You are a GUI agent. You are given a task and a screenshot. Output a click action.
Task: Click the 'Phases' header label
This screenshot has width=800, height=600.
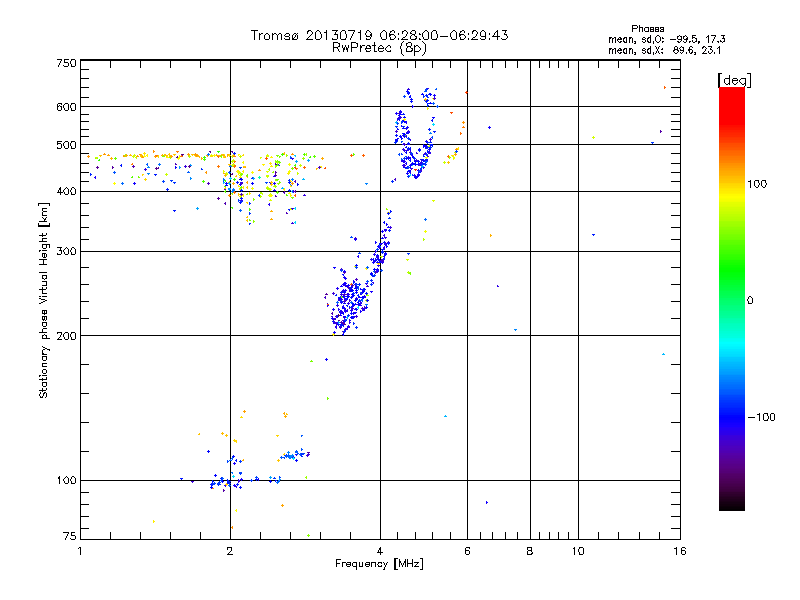tap(647, 29)
